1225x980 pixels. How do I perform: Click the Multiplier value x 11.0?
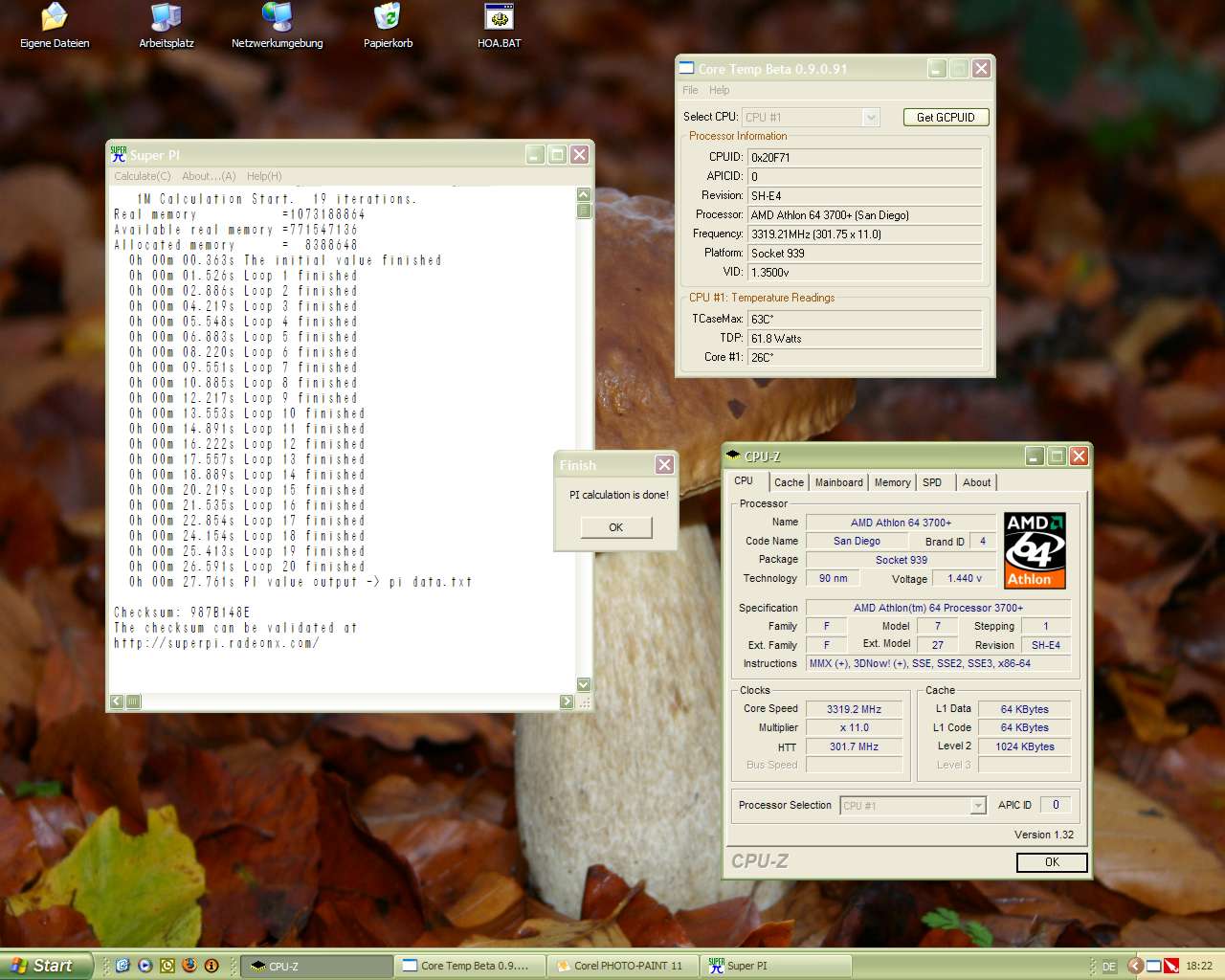click(x=855, y=727)
